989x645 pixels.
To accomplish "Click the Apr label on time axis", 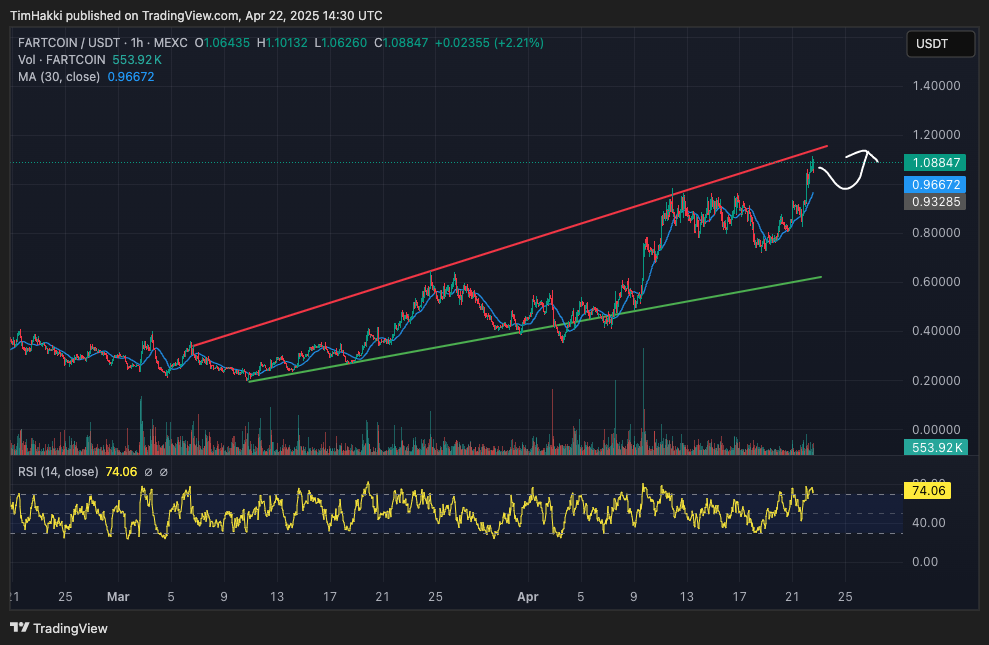I will 528,597.
